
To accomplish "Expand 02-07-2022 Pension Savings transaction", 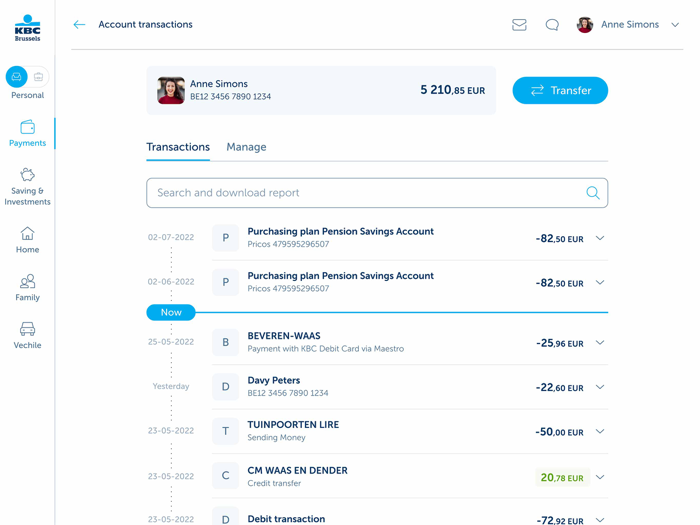I will click(x=600, y=238).
